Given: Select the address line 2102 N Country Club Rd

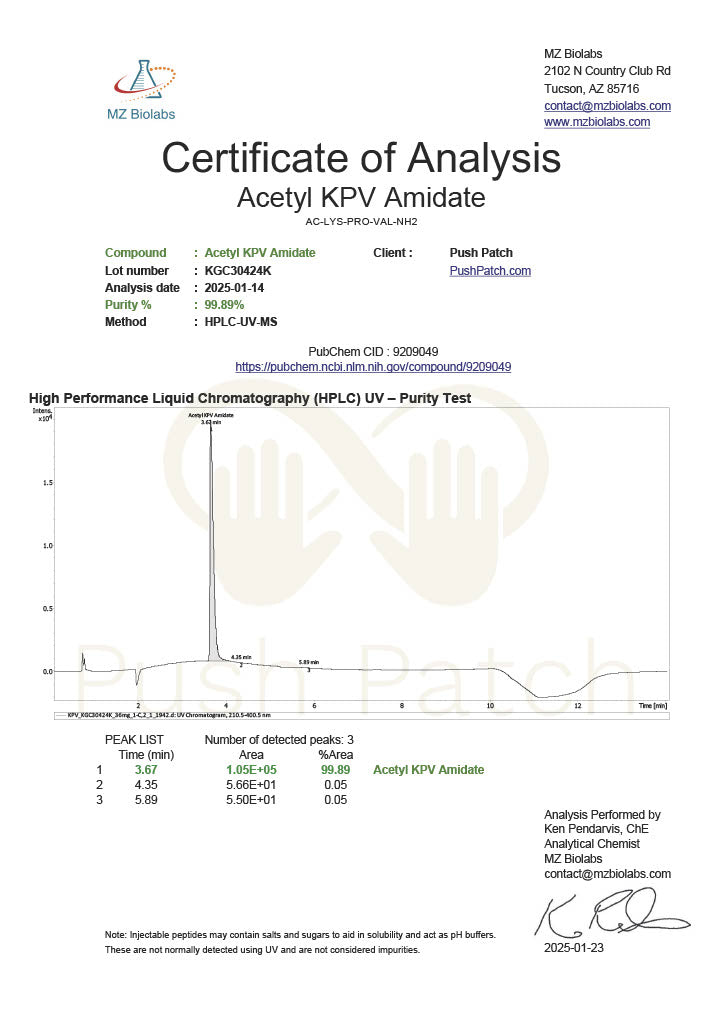Looking at the screenshot, I should [x=607, y=71].
